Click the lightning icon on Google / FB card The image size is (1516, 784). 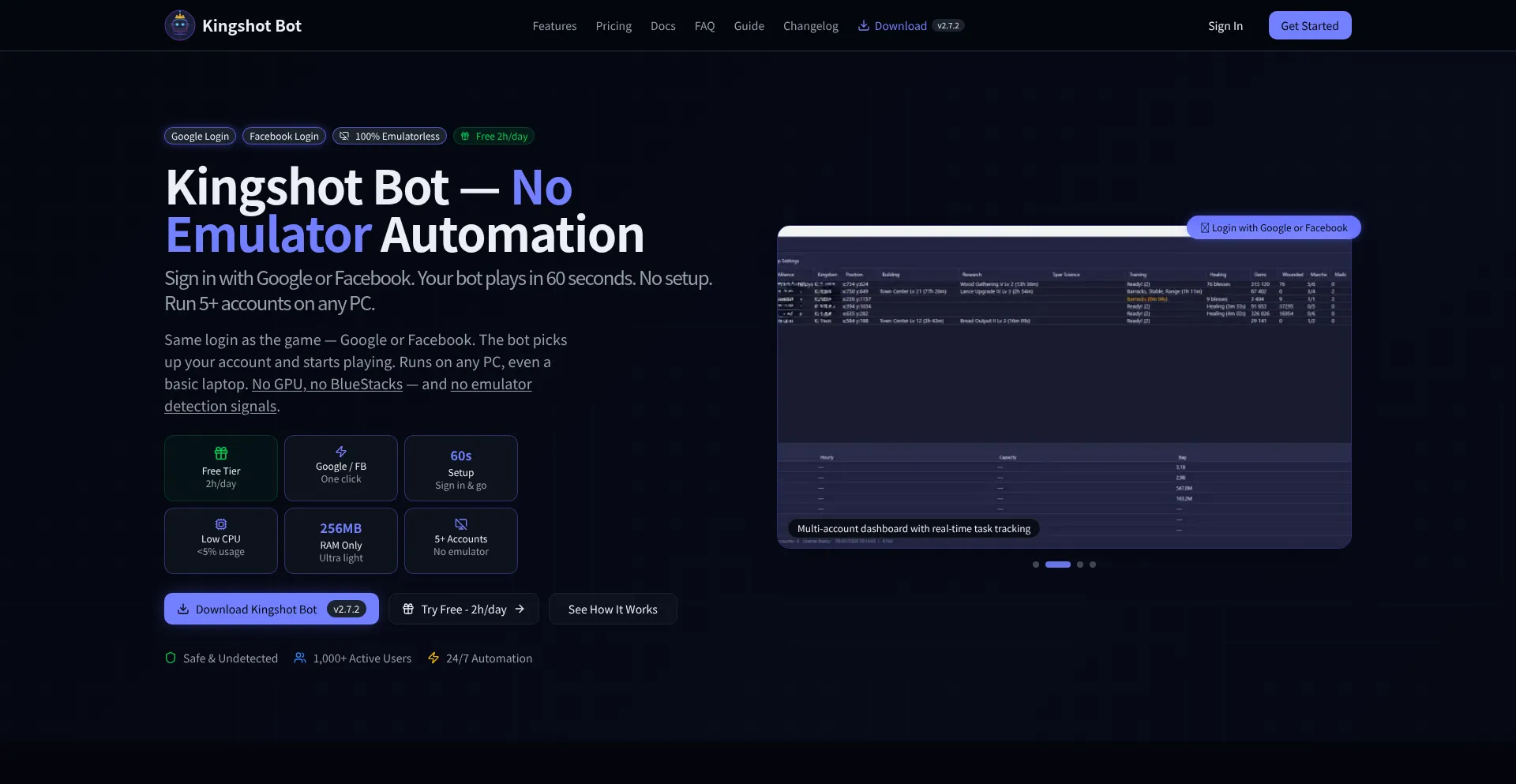[x=341, y=452]
